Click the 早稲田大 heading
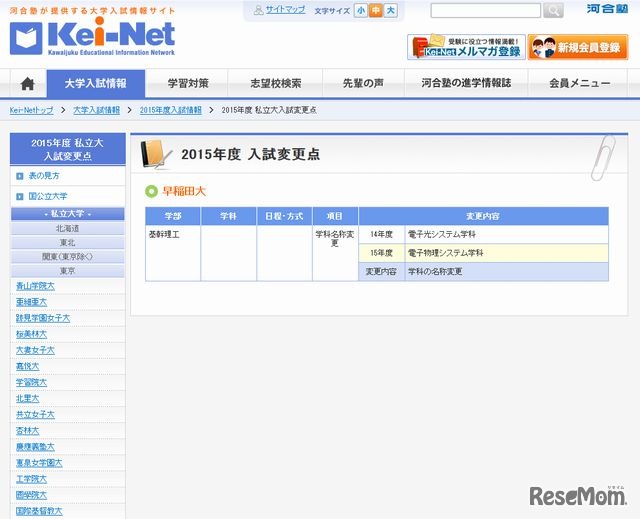 (x=184, y=191)
